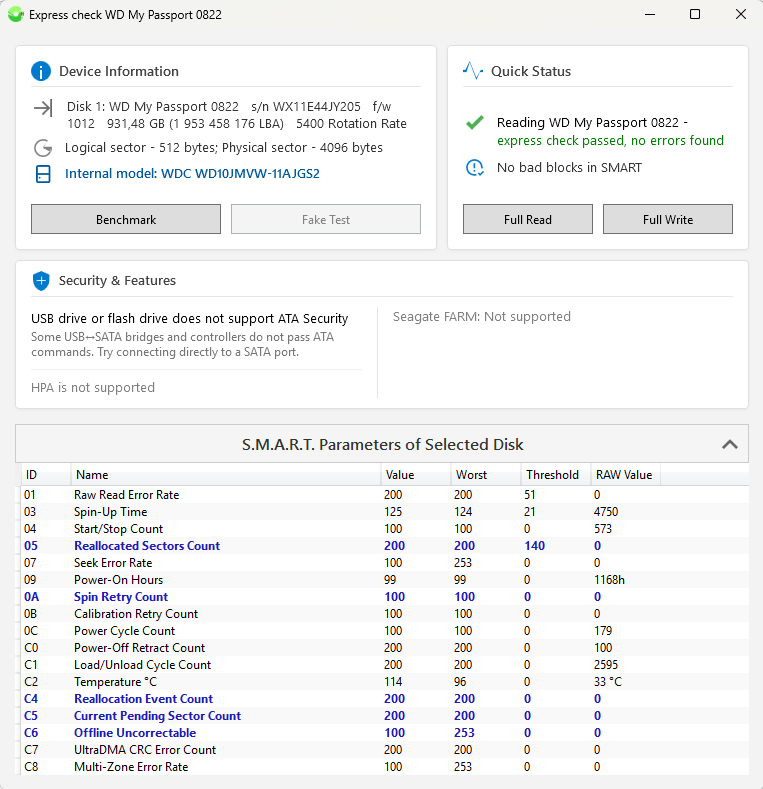Select Start/Stop Count row
The height and width of the screenshot is (789, 763).
(x=385, y=529)
